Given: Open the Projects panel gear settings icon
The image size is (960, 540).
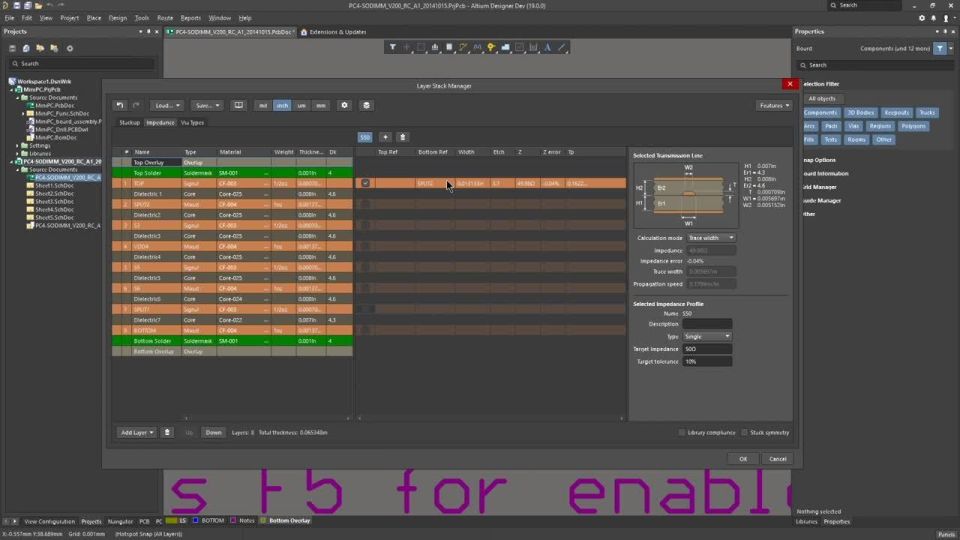Looking at the screenshot, I should [x=70, y=48].
